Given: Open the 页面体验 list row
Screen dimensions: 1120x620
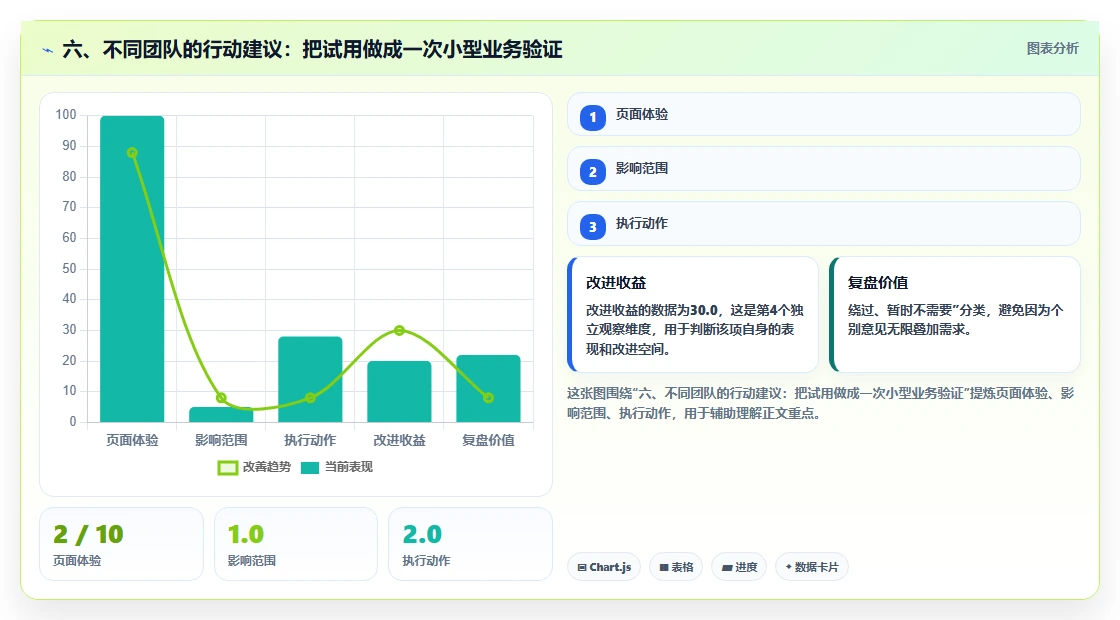Looking at the screenshot, I should pos(824,114).
